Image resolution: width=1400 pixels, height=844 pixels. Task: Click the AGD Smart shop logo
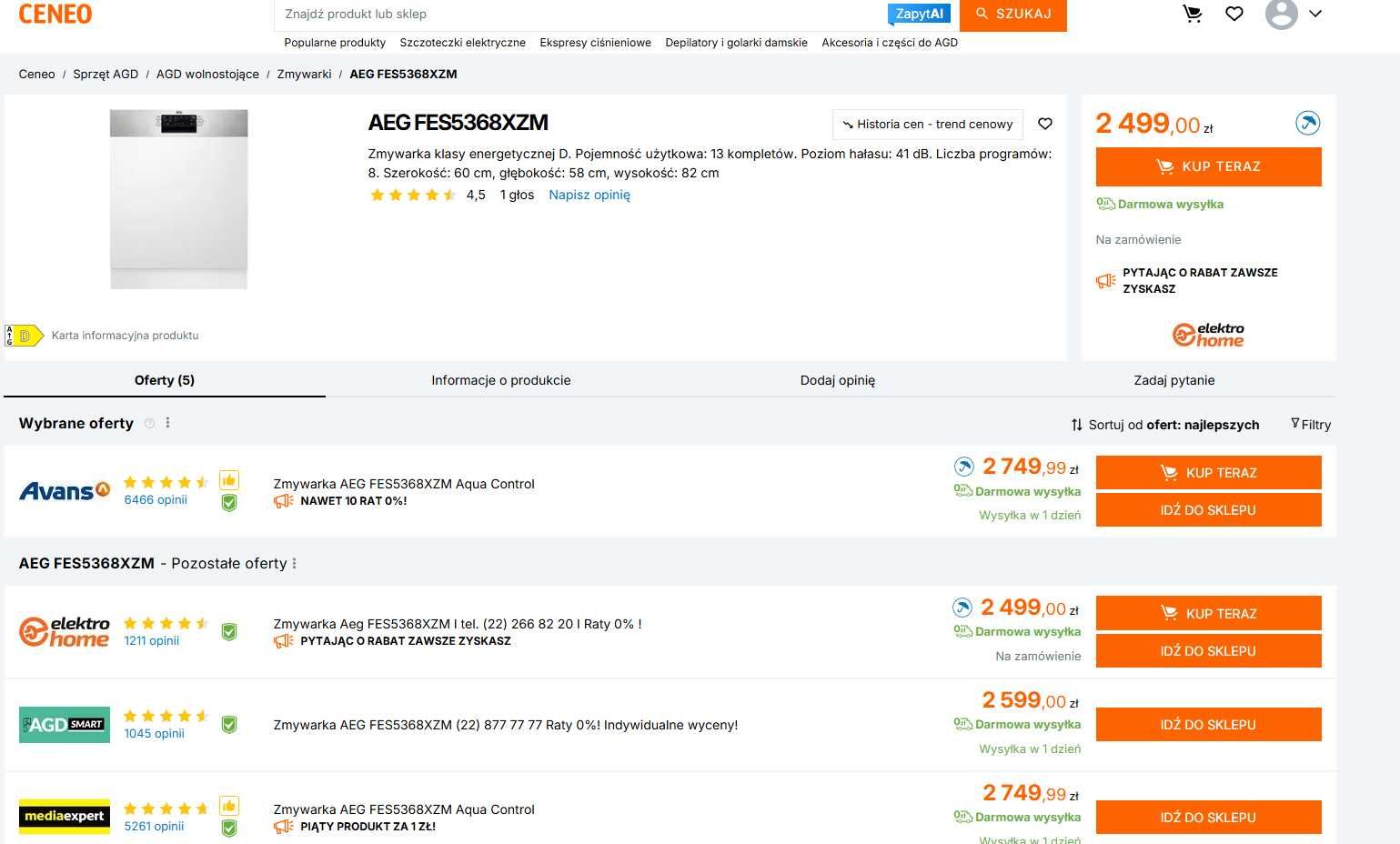65,725
